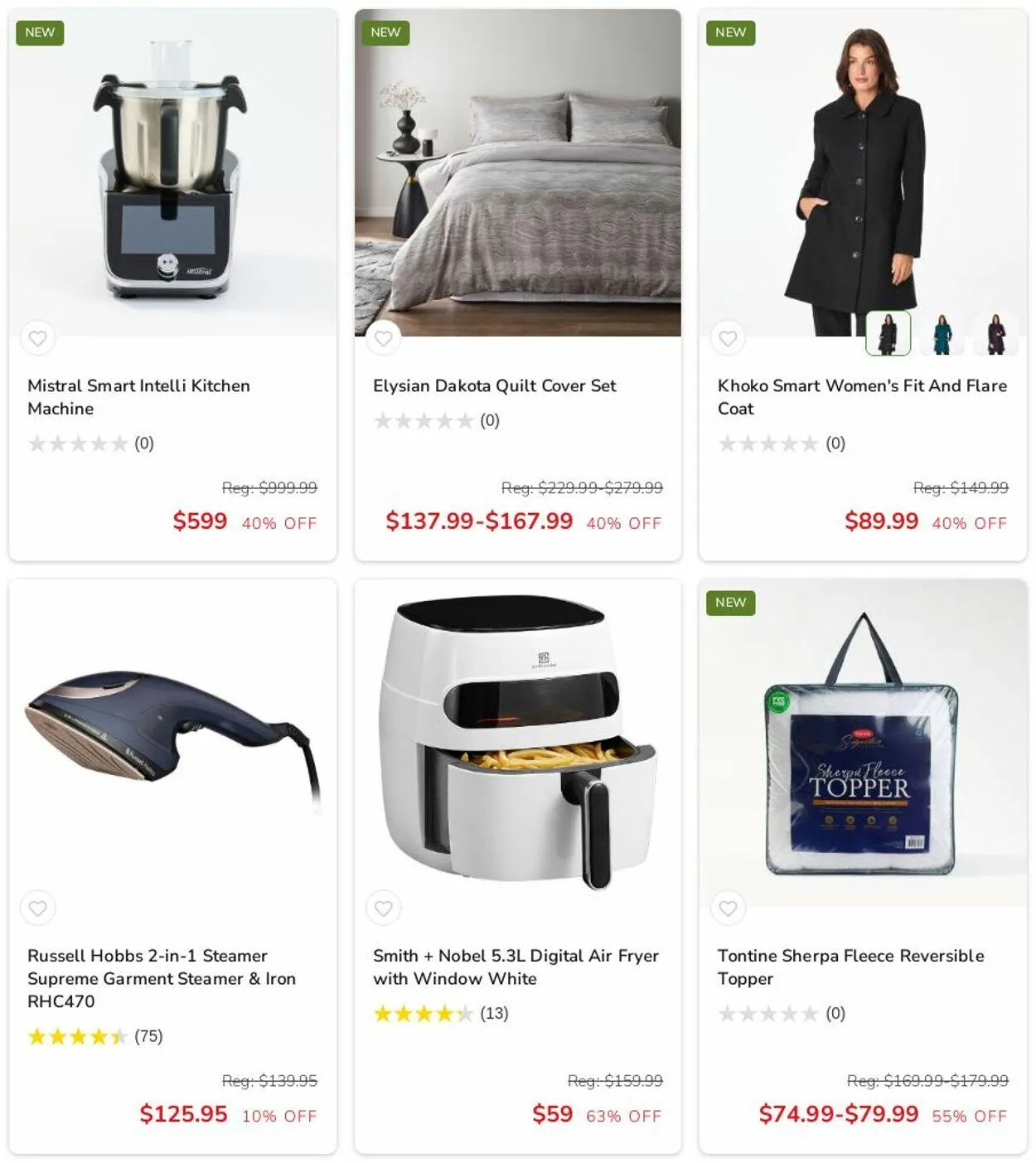This screenshot has height=1163, width=1036.
Task: Open Smith + Nobel 5.3L Air Fryer link
Action: [x=516, y=967]
